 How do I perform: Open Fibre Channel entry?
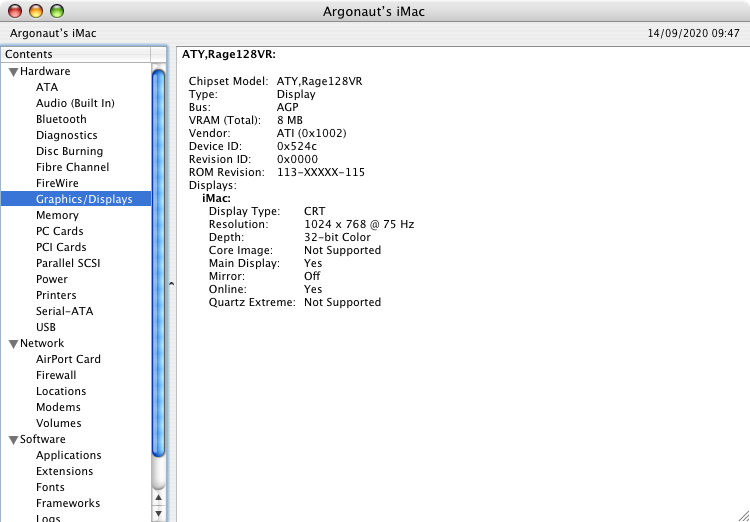72,167
